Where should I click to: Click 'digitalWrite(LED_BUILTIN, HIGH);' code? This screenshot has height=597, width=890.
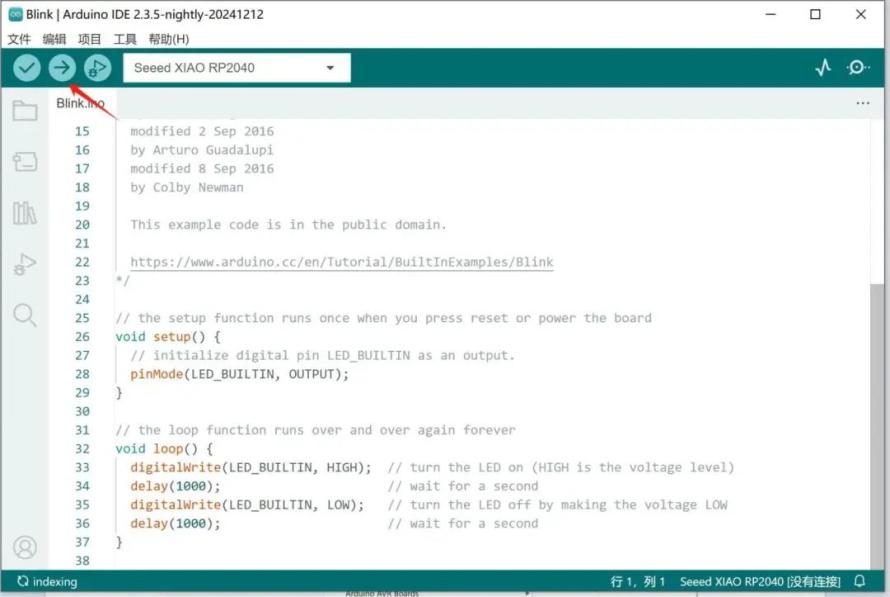pos(251,468)
